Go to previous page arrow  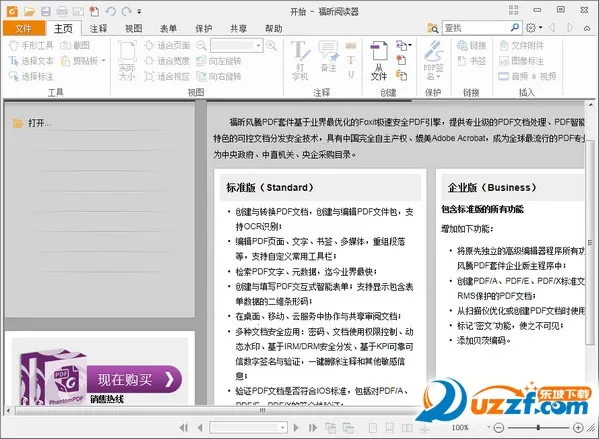point(200,428)
